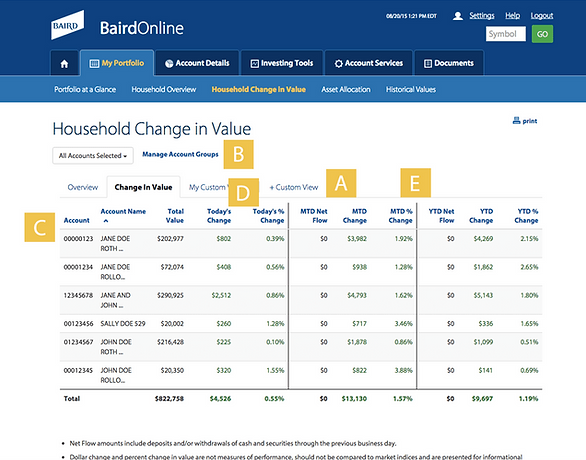Click the Symbol input field
586x460 pixels.
506,34
